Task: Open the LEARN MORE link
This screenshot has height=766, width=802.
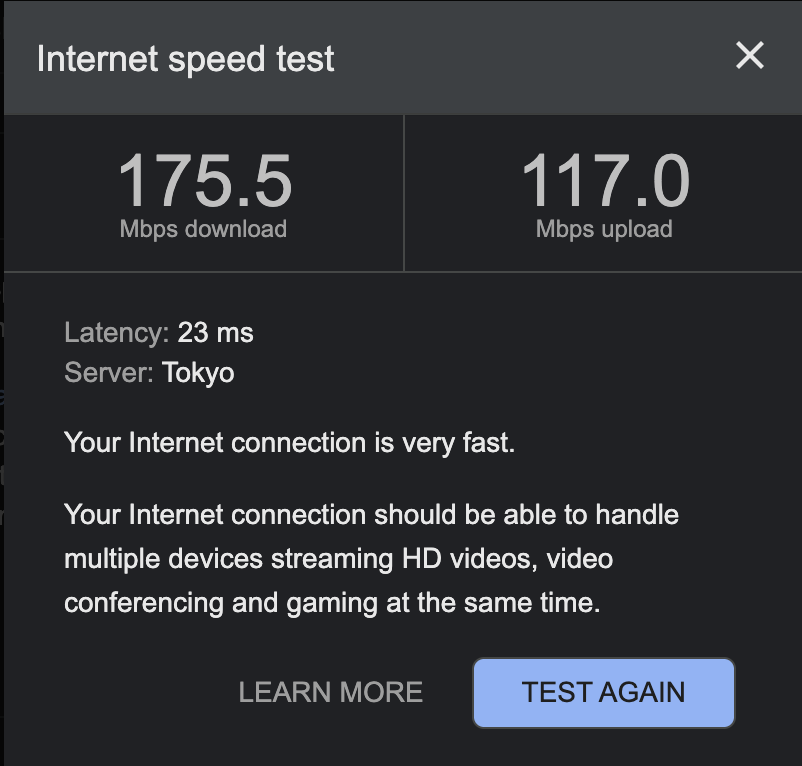Action: click(330, 692)
